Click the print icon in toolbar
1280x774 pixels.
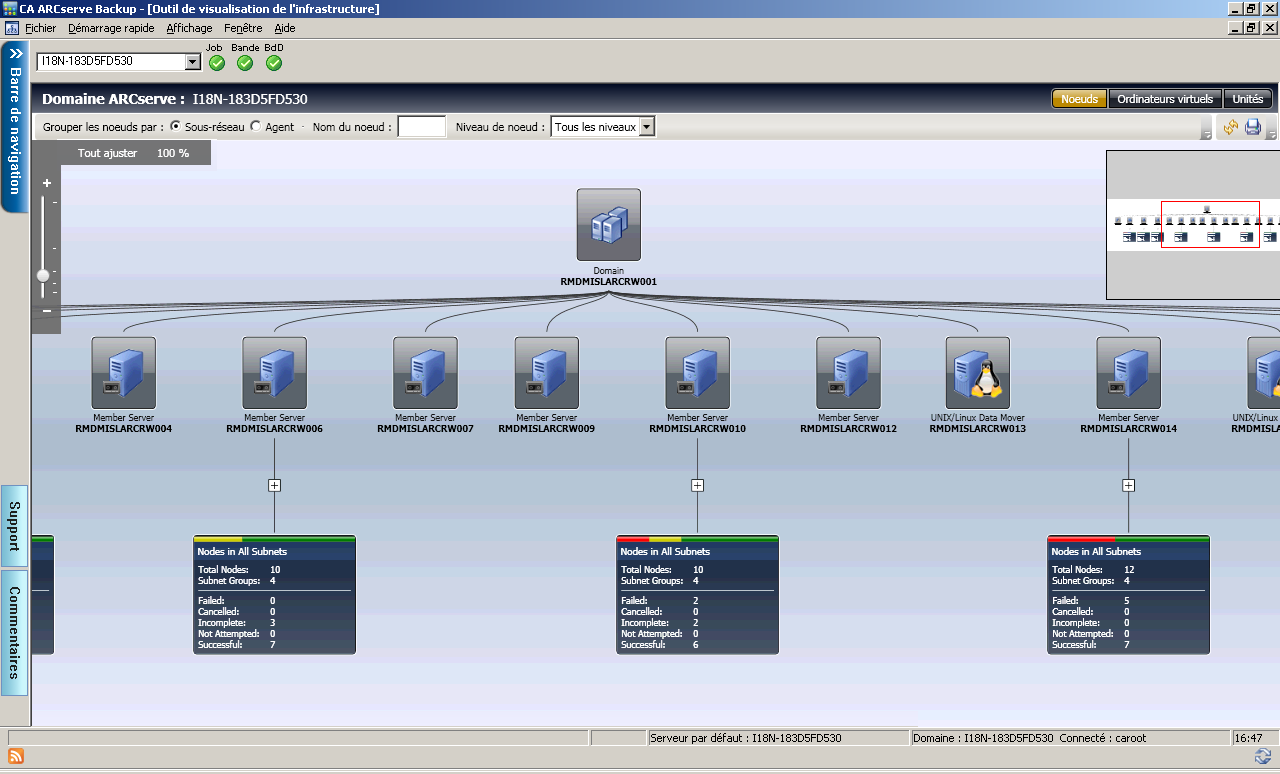1252,127
